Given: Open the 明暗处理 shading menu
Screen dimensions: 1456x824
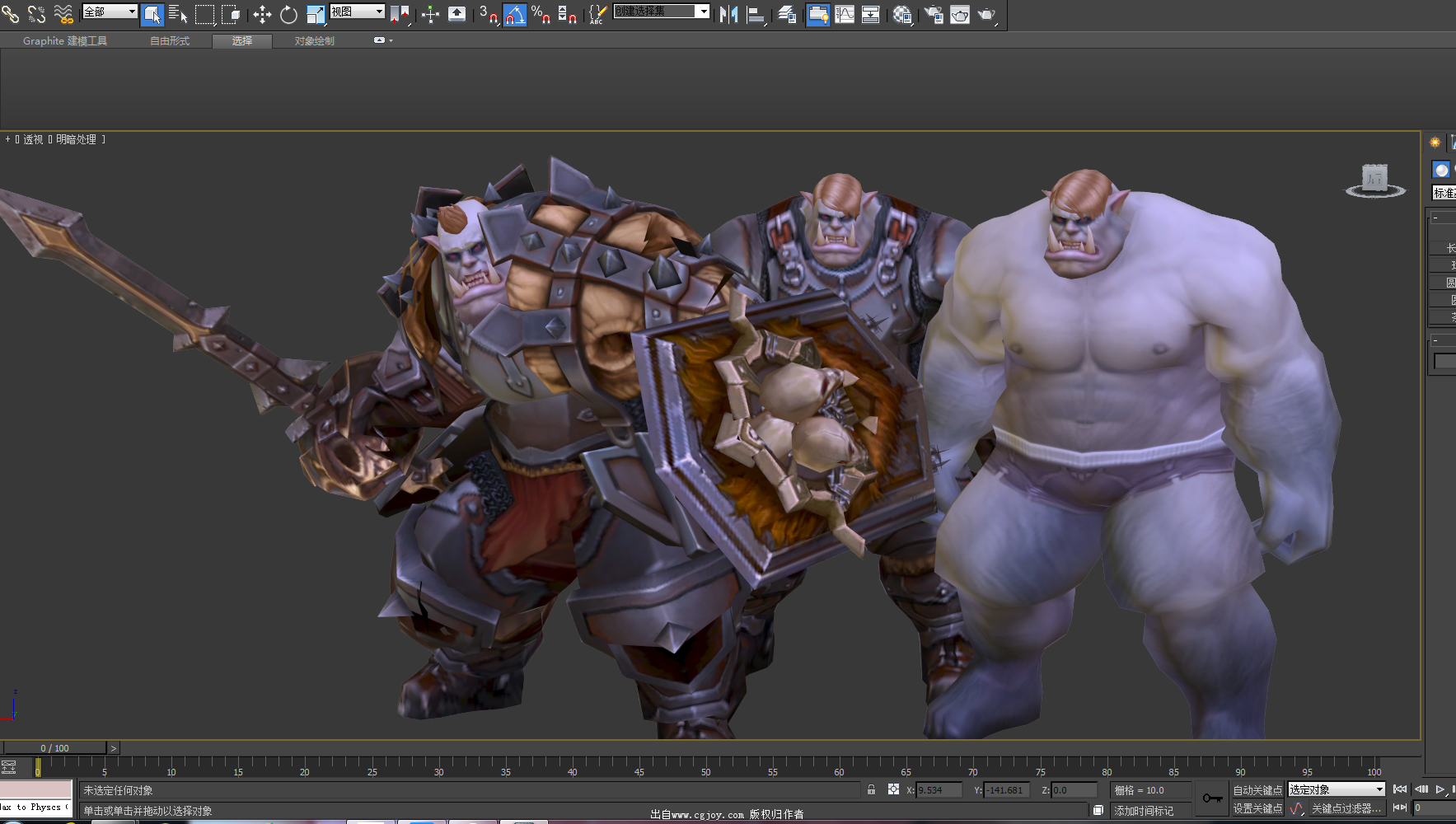Looking at the screenshot, I should (77, 139).
